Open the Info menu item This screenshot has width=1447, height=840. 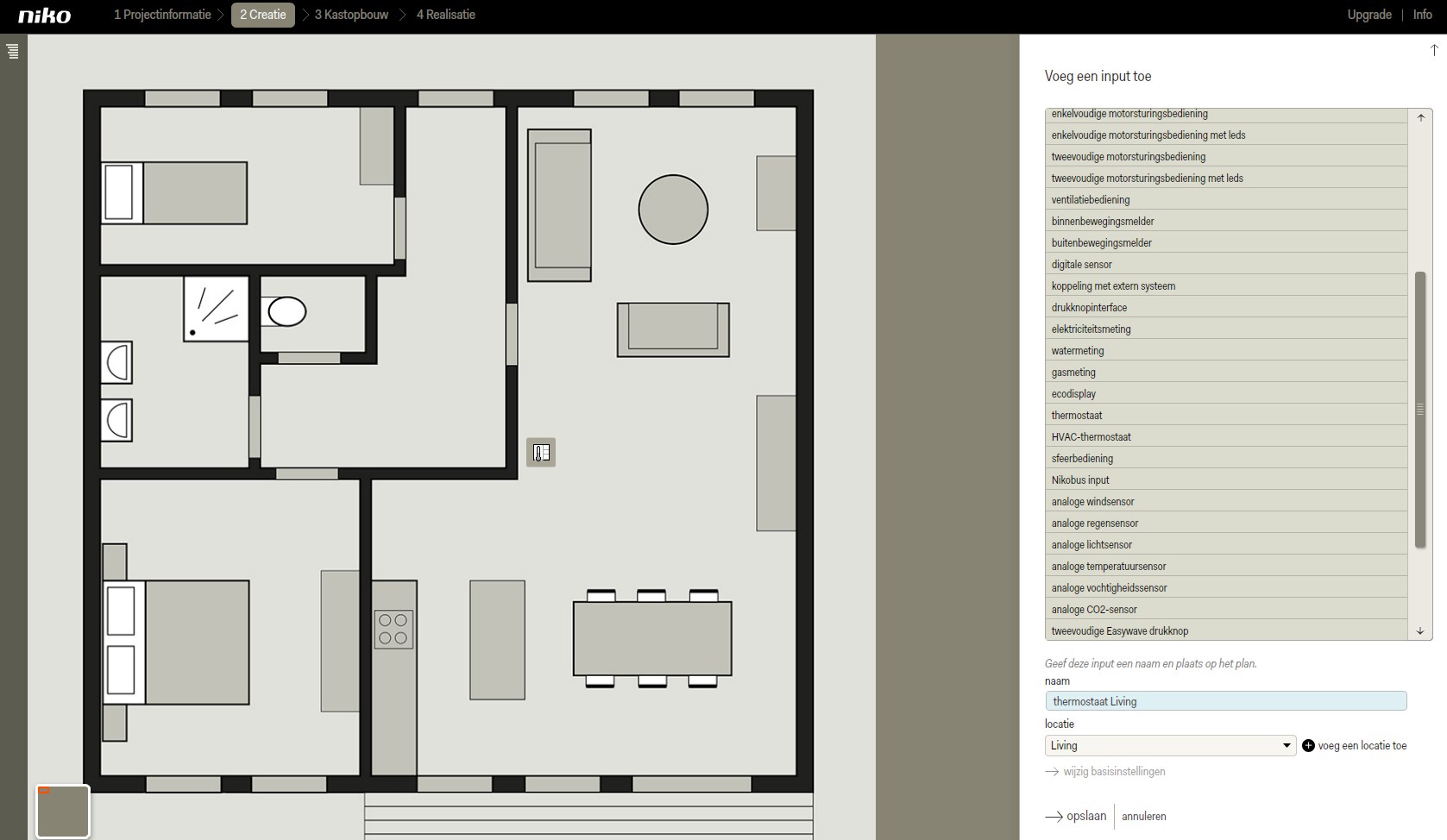click(x=1423, y=15)
